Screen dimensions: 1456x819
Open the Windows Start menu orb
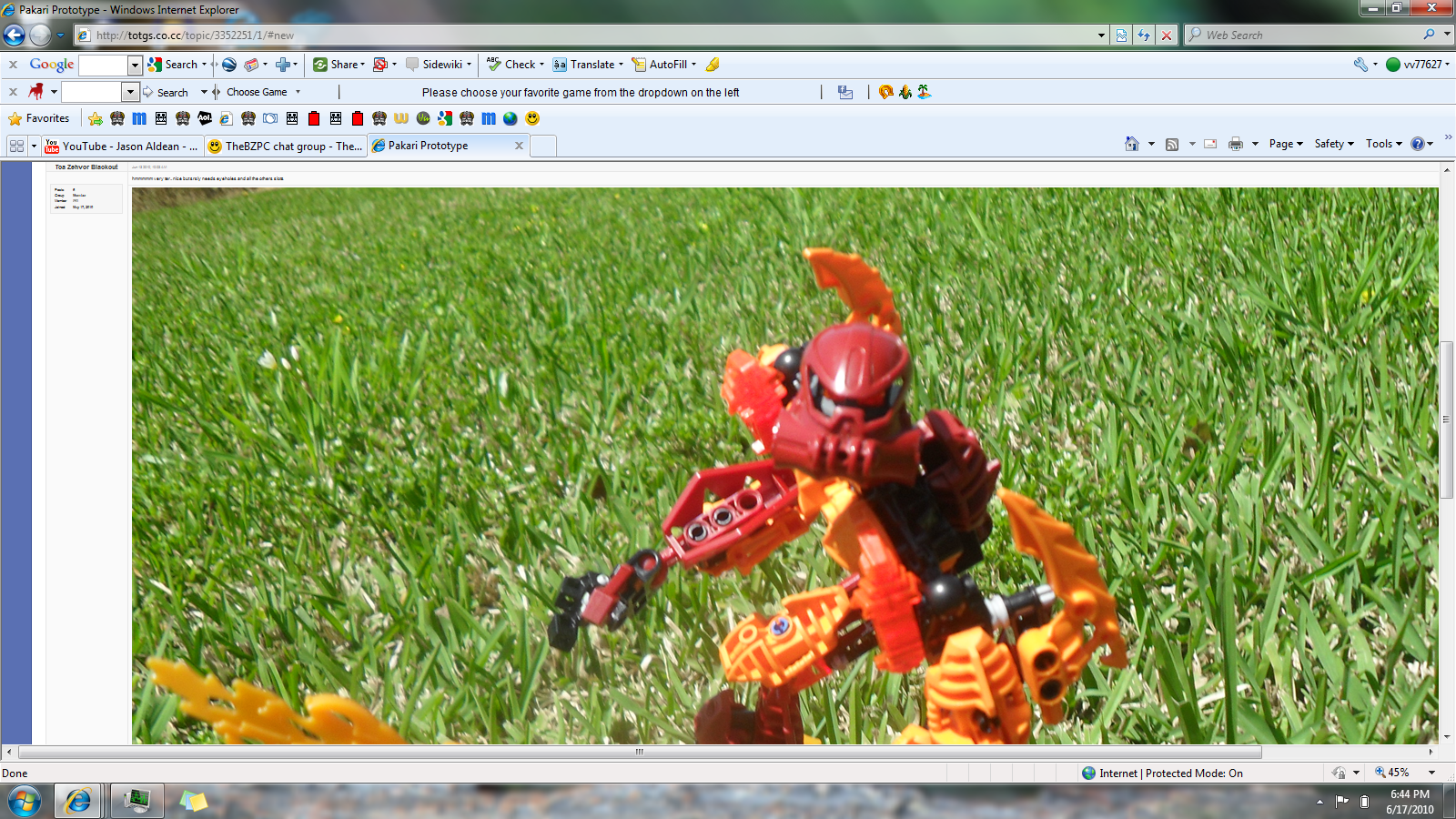pos(24,801)
